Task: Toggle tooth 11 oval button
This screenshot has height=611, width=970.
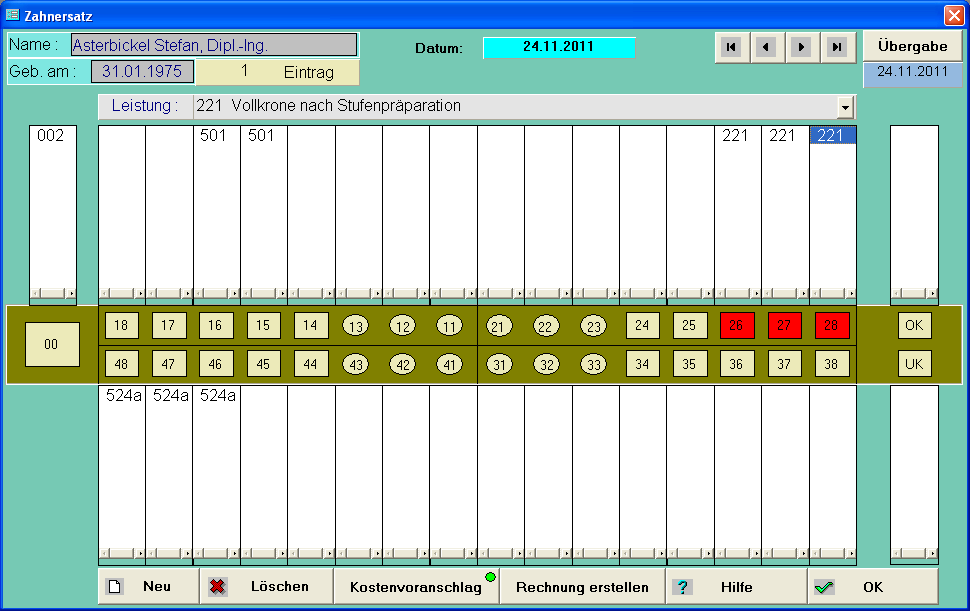Action: (450, 326)
